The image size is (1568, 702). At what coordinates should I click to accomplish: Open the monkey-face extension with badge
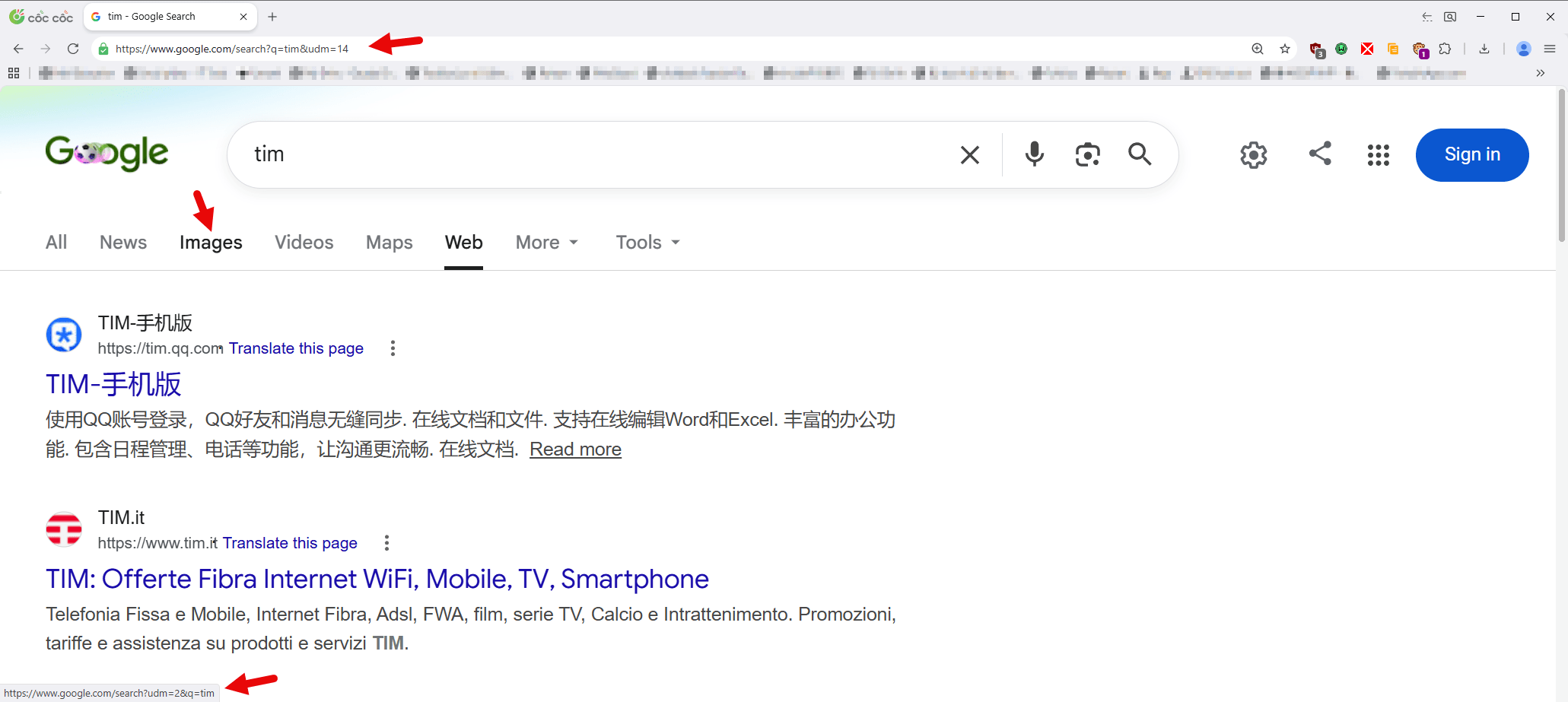(1420, 49)
